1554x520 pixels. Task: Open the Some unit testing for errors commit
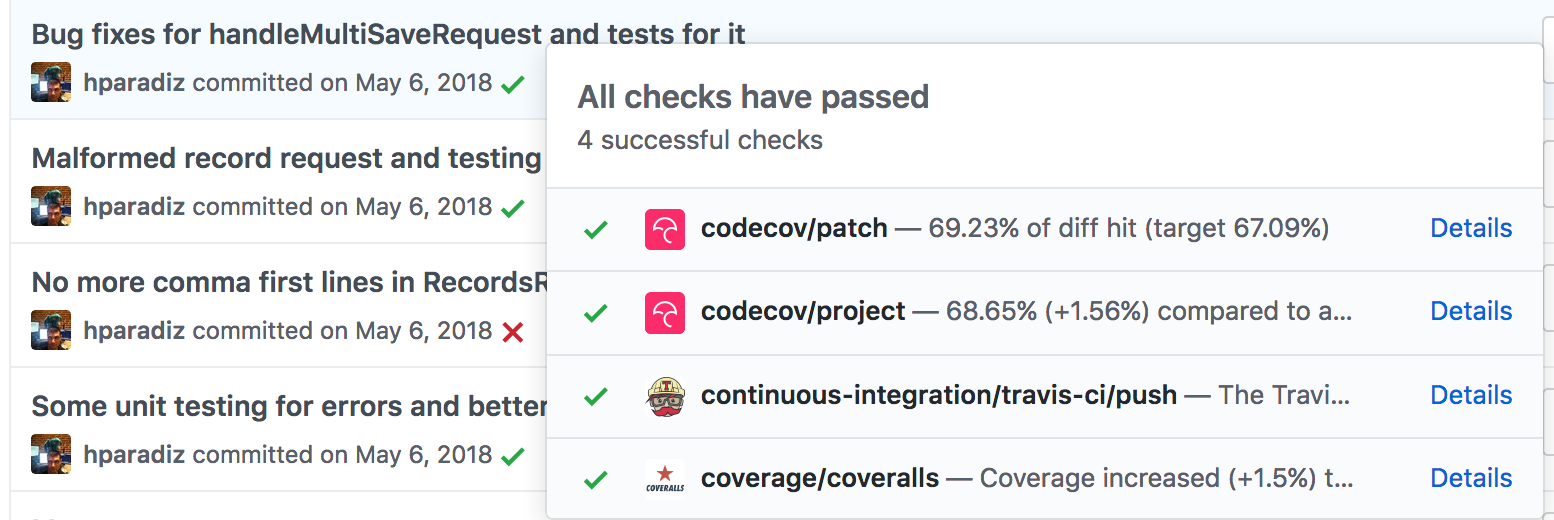pyautogui.click(x=288, y=407)
